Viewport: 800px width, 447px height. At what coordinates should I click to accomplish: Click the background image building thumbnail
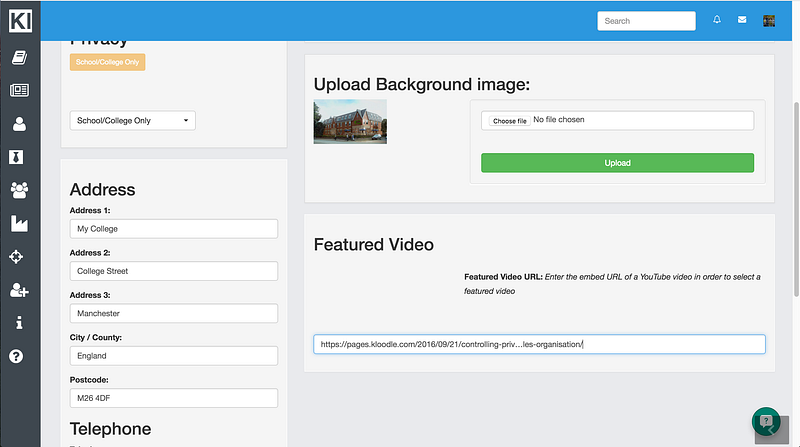(x=350, y=121)
